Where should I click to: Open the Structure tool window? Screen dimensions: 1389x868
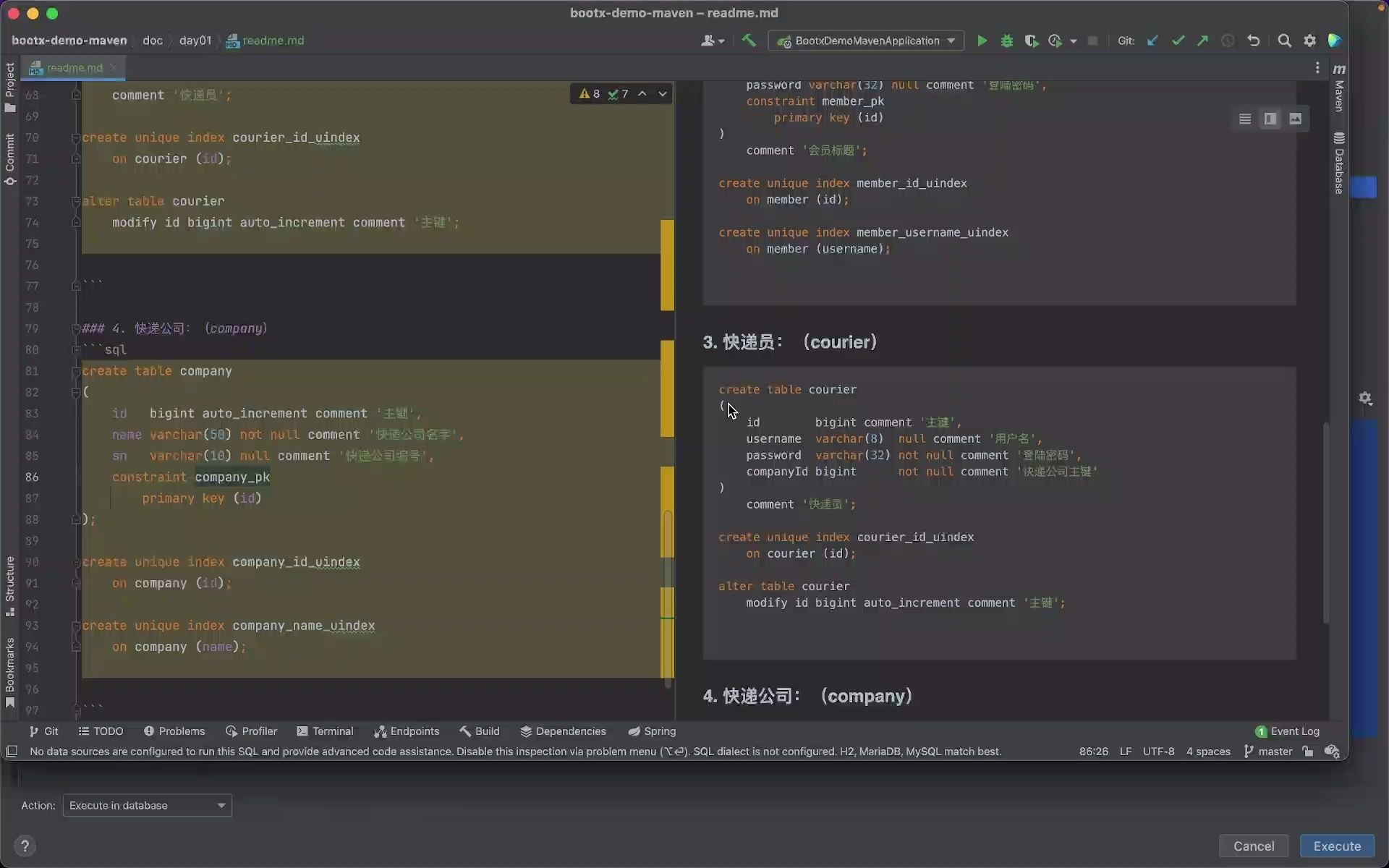click(10, 586)
